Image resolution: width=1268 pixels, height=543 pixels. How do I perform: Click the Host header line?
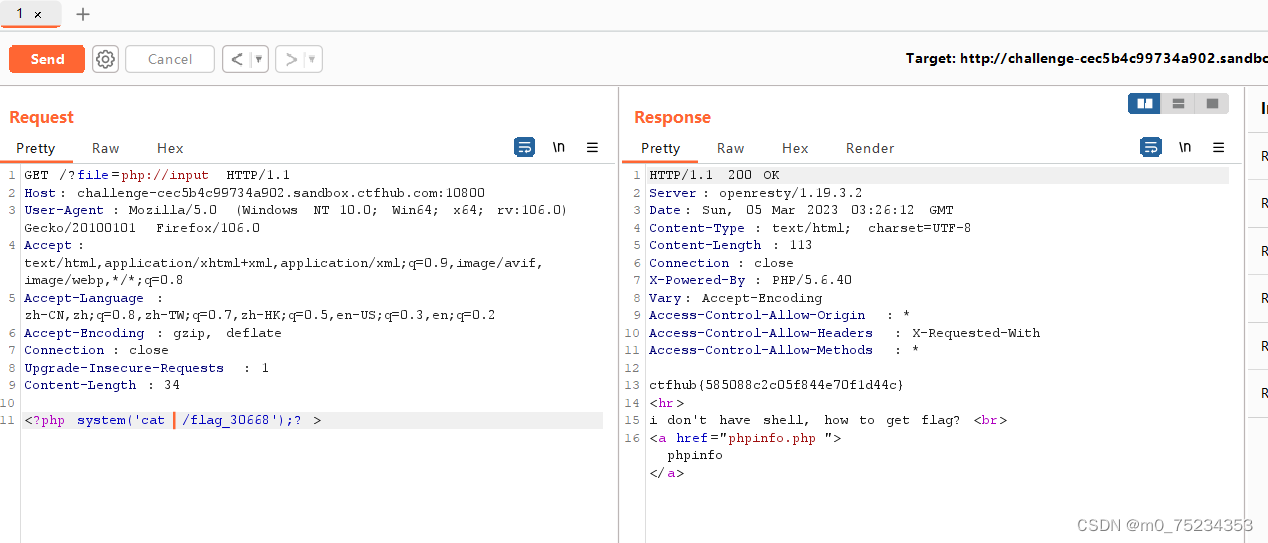coord(254,193)
